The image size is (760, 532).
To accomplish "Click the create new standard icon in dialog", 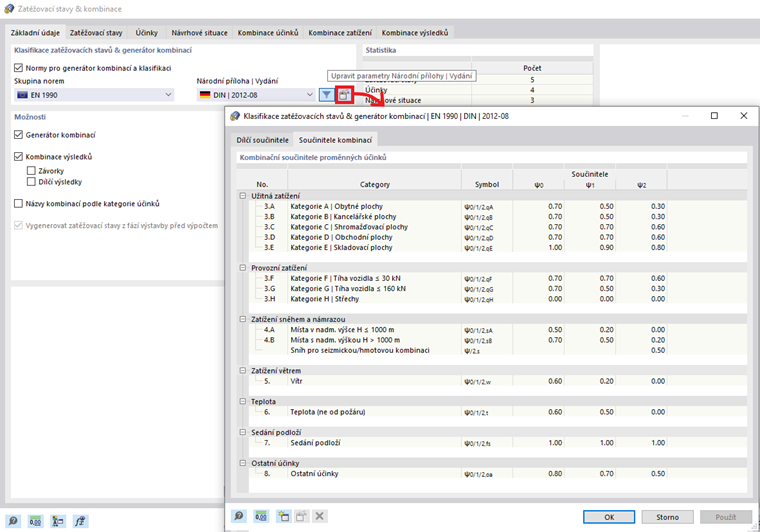I will tap(284, 516).
